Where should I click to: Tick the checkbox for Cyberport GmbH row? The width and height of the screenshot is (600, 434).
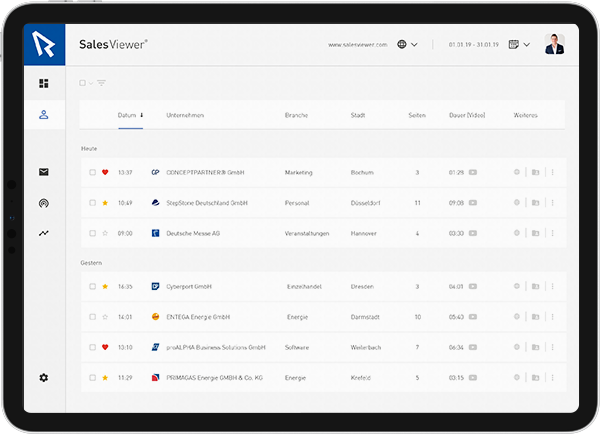pos(92,287)
